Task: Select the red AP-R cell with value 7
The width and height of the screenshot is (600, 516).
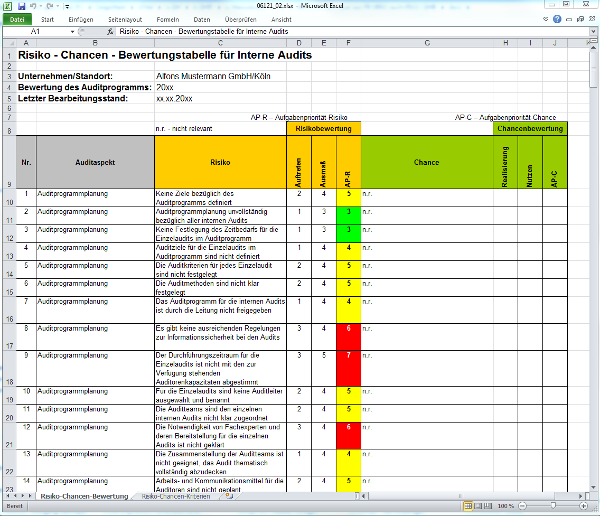Action: click(x=348, y=367)
